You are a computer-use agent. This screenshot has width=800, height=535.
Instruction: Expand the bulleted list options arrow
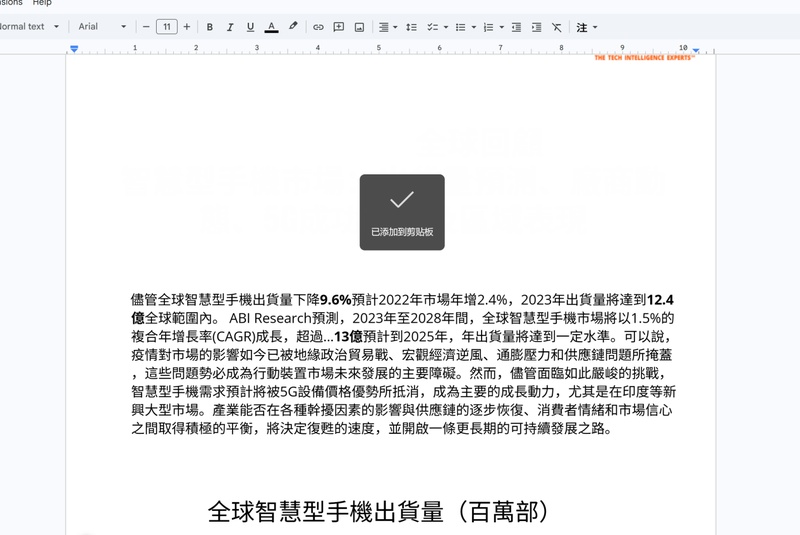click(474, 27)
